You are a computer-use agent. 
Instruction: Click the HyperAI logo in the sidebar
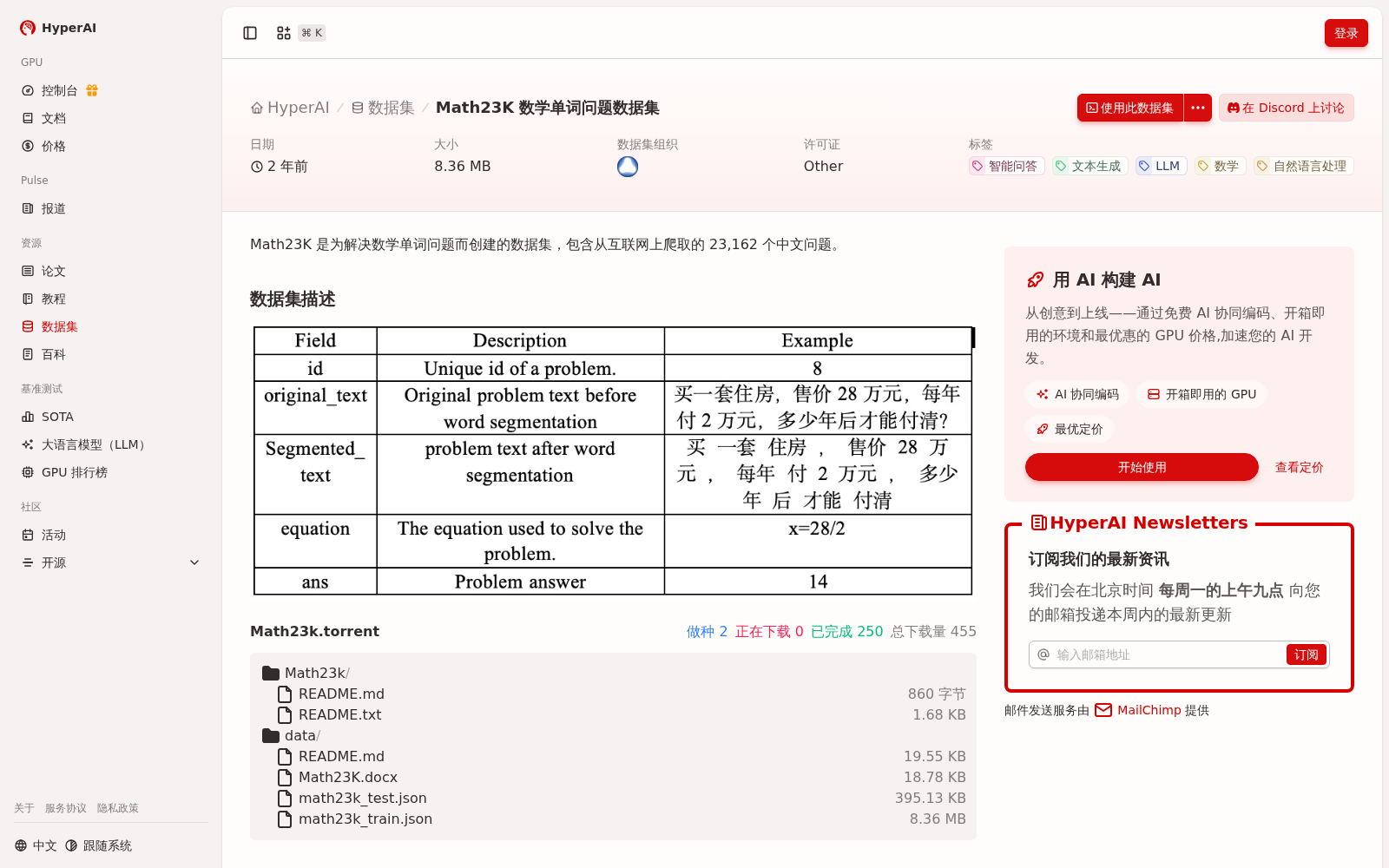(58, 28)
